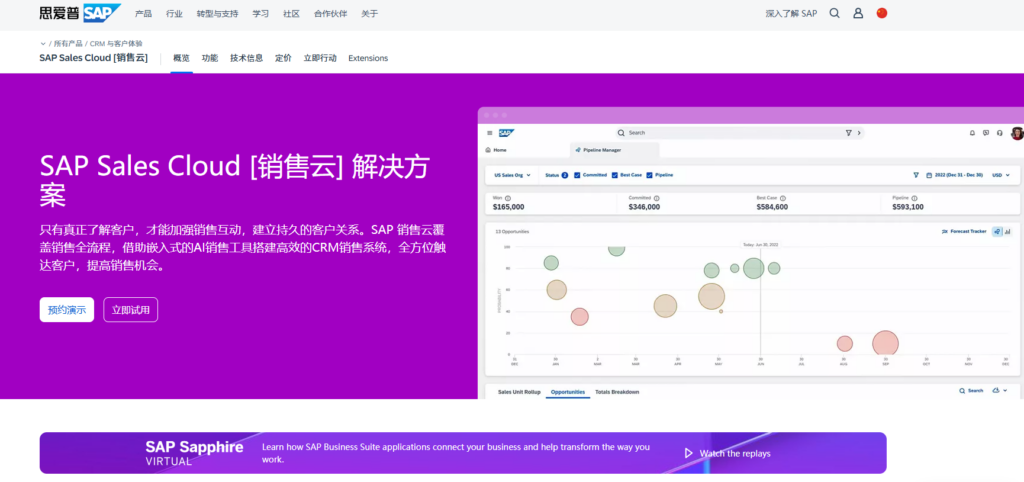Open the hamburger menu in the dashboard
Viewport: 1024px width, 482px height.
click(x=490, y=133)
